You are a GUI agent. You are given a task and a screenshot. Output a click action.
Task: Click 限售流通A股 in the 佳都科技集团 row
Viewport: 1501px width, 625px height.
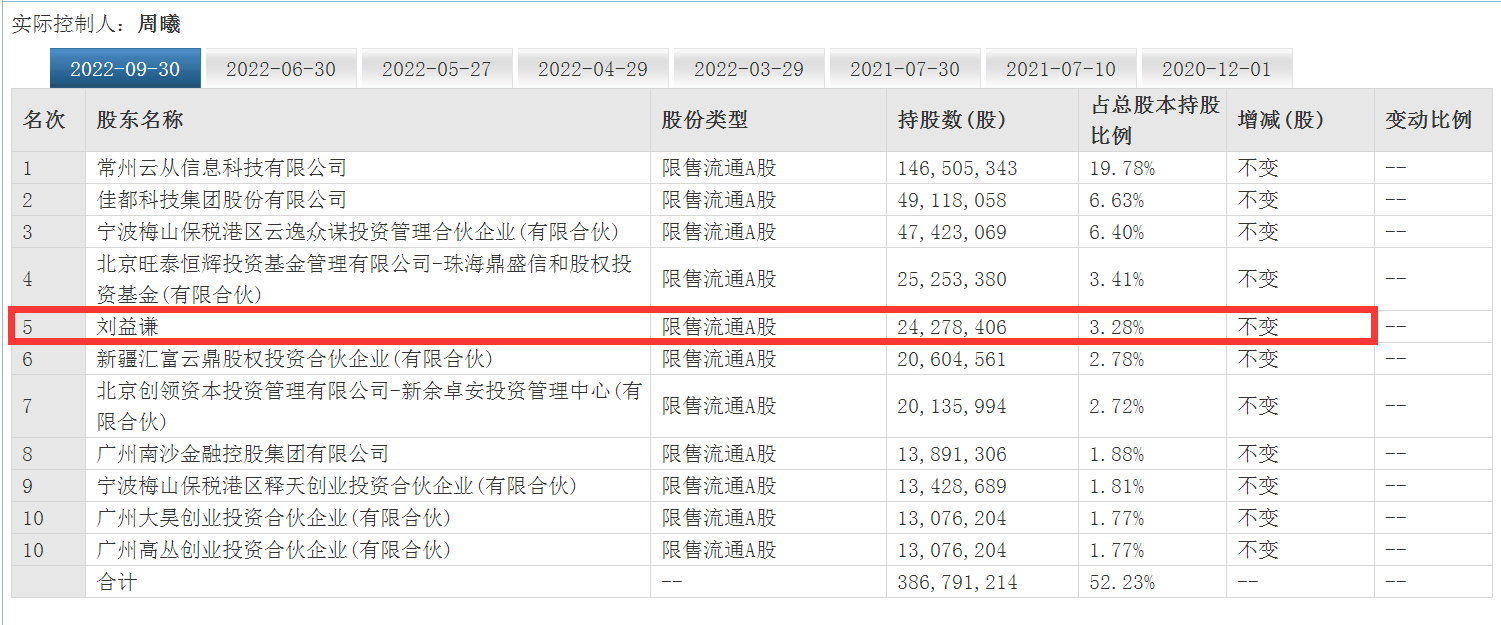coord(719,200)
